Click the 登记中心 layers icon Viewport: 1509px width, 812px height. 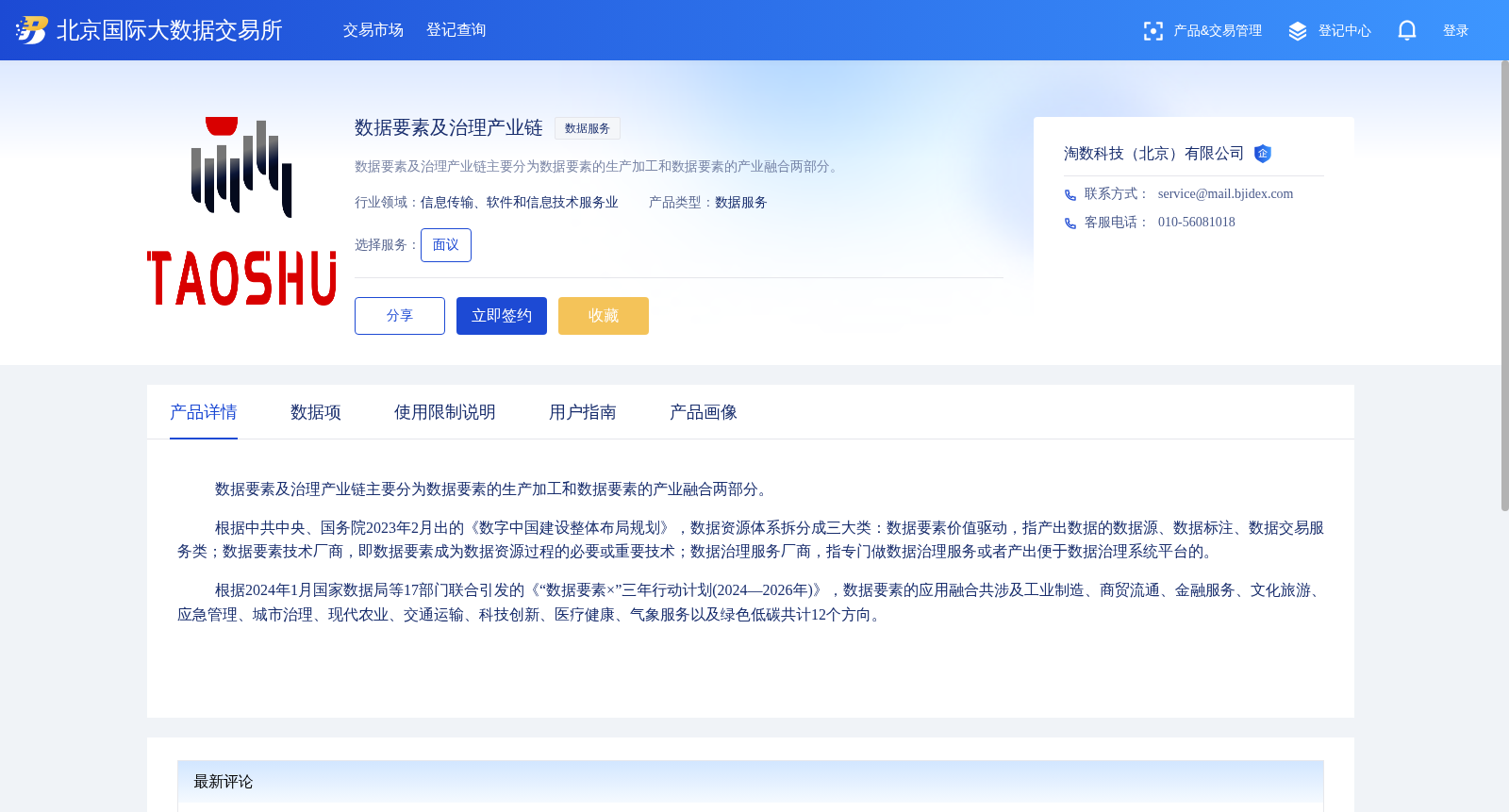click(x=1298, y=31)
